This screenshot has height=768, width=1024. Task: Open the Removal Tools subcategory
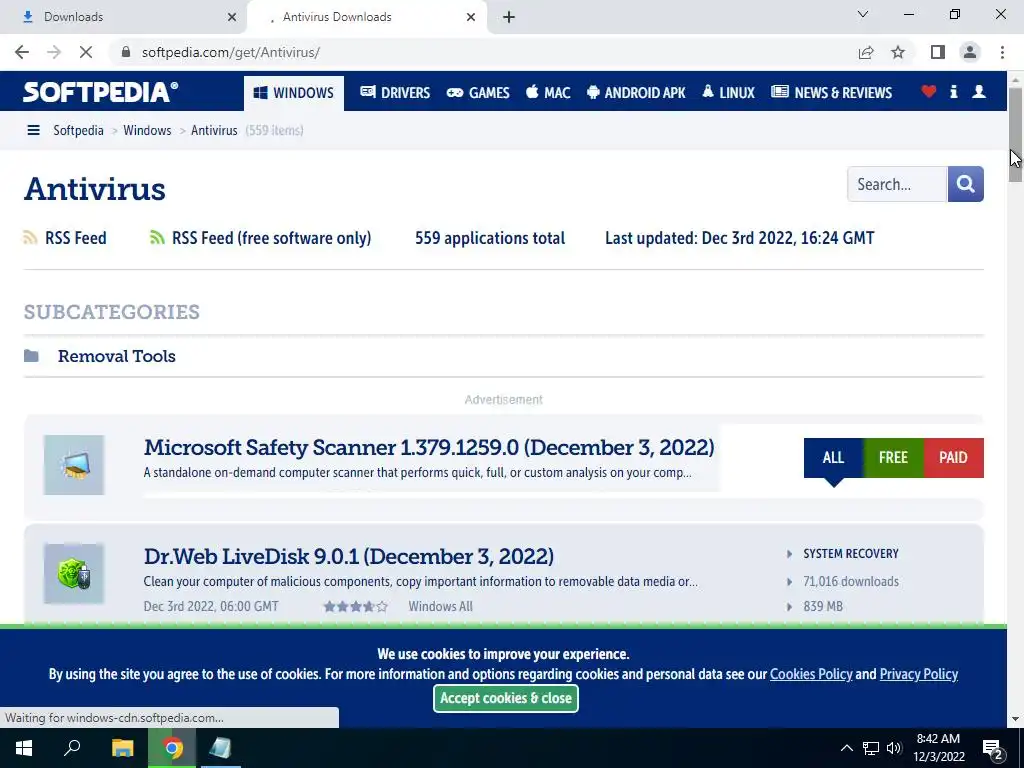[x=117, y=356]
